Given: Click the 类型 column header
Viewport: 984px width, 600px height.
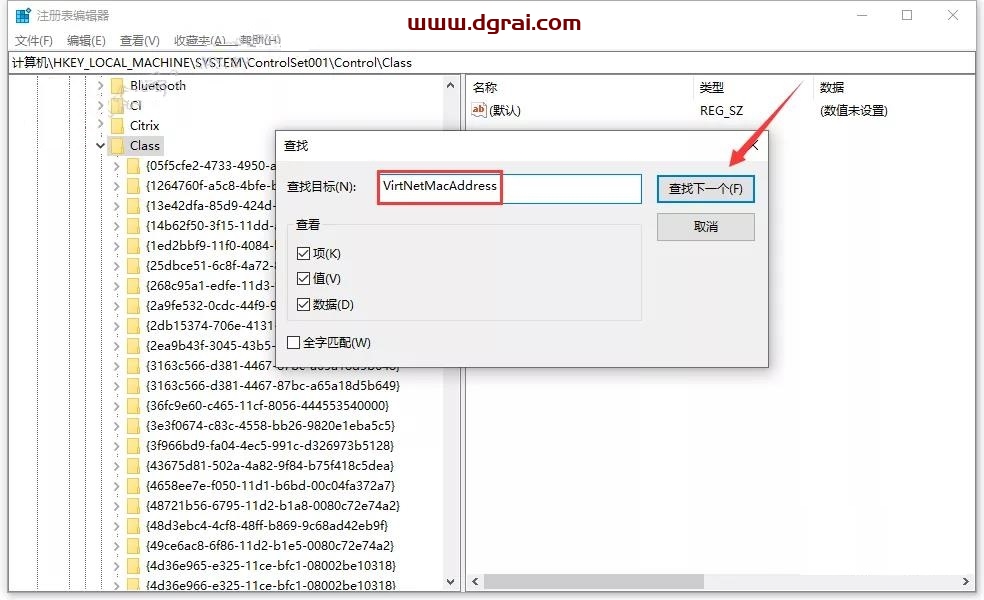Looking at the screenshot, I should tap(712, 88).
